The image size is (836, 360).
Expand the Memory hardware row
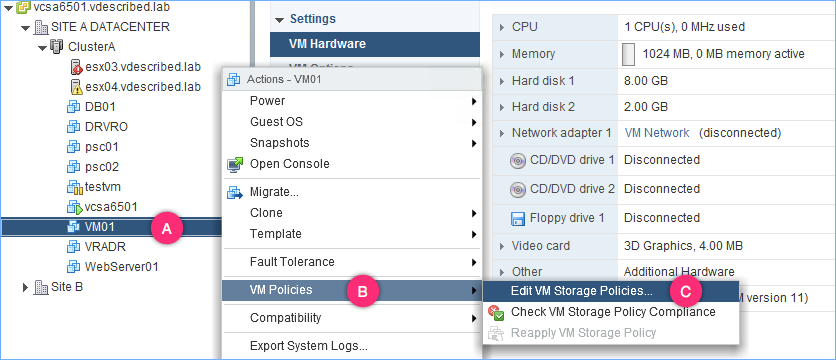point(502,54)
